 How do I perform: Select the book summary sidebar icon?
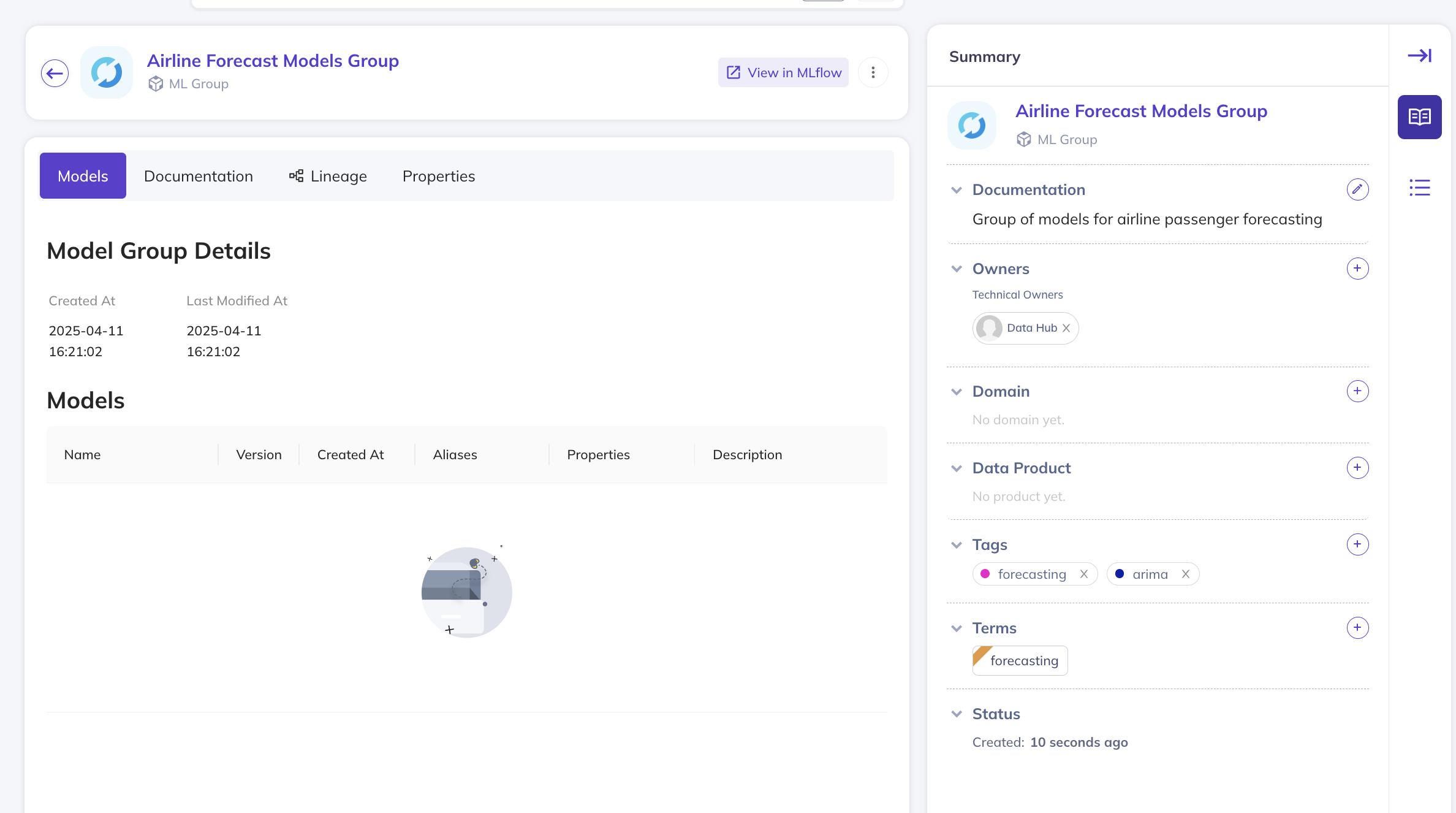click(1419, 116)
